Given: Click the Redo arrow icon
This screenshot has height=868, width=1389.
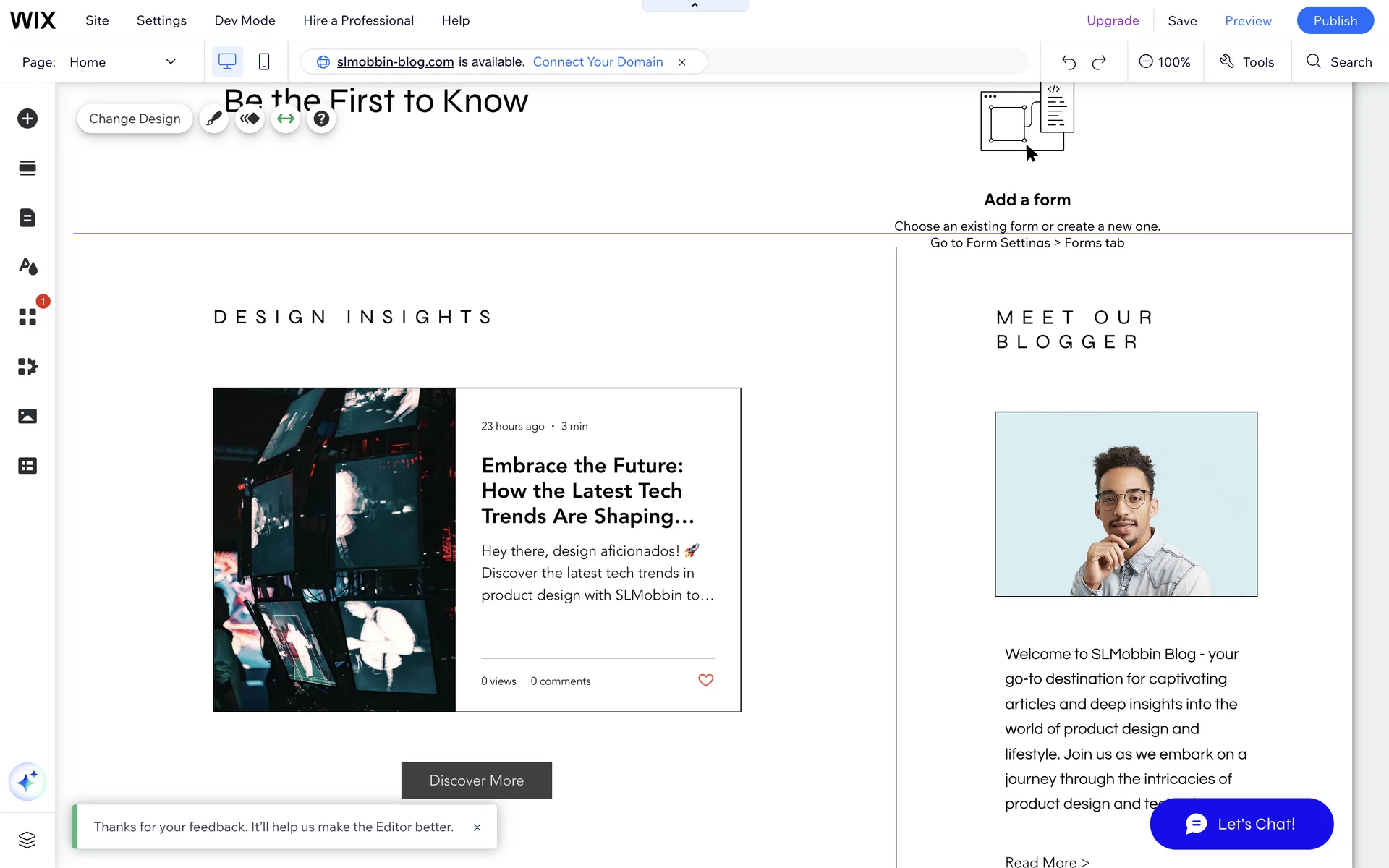Looking at the screenshot, I should (1099, 62).
